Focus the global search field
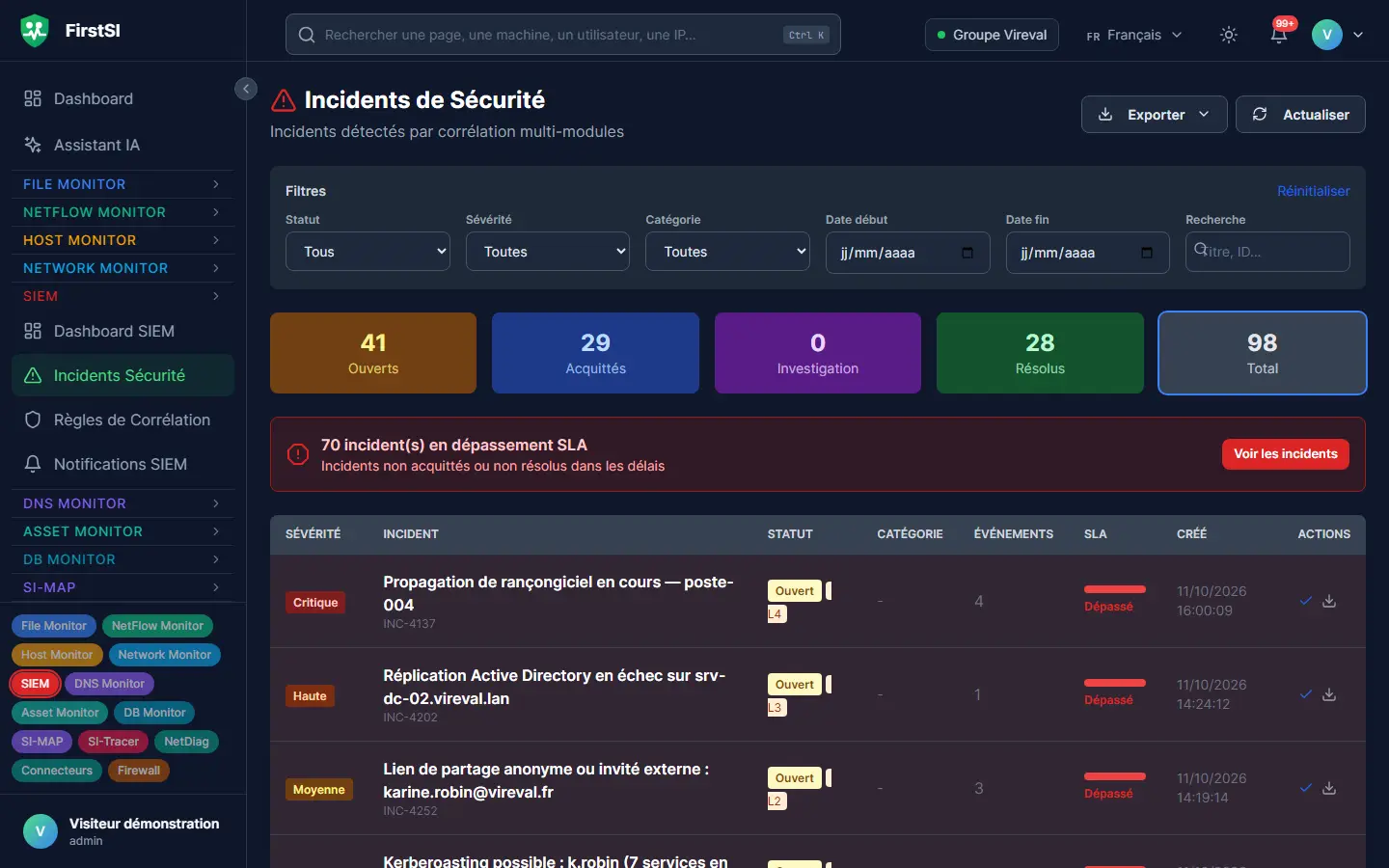 click(563, 35)
